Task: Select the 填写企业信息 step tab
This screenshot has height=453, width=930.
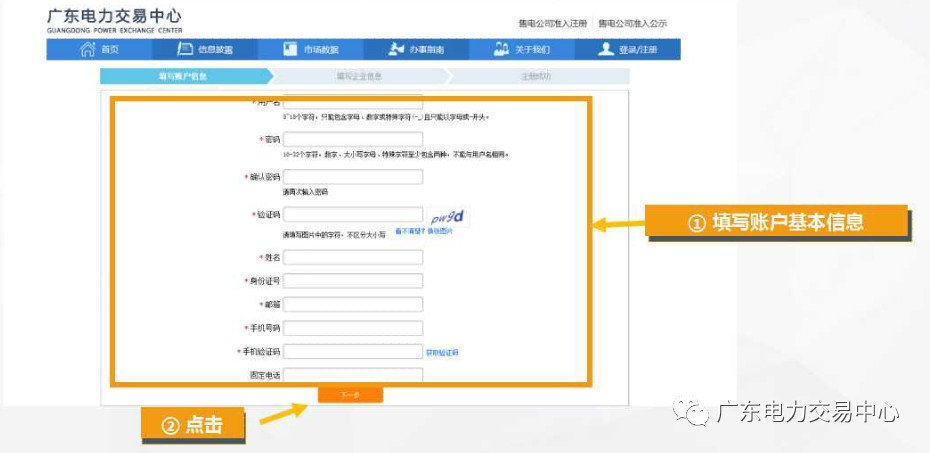Action: coord(359,76)
